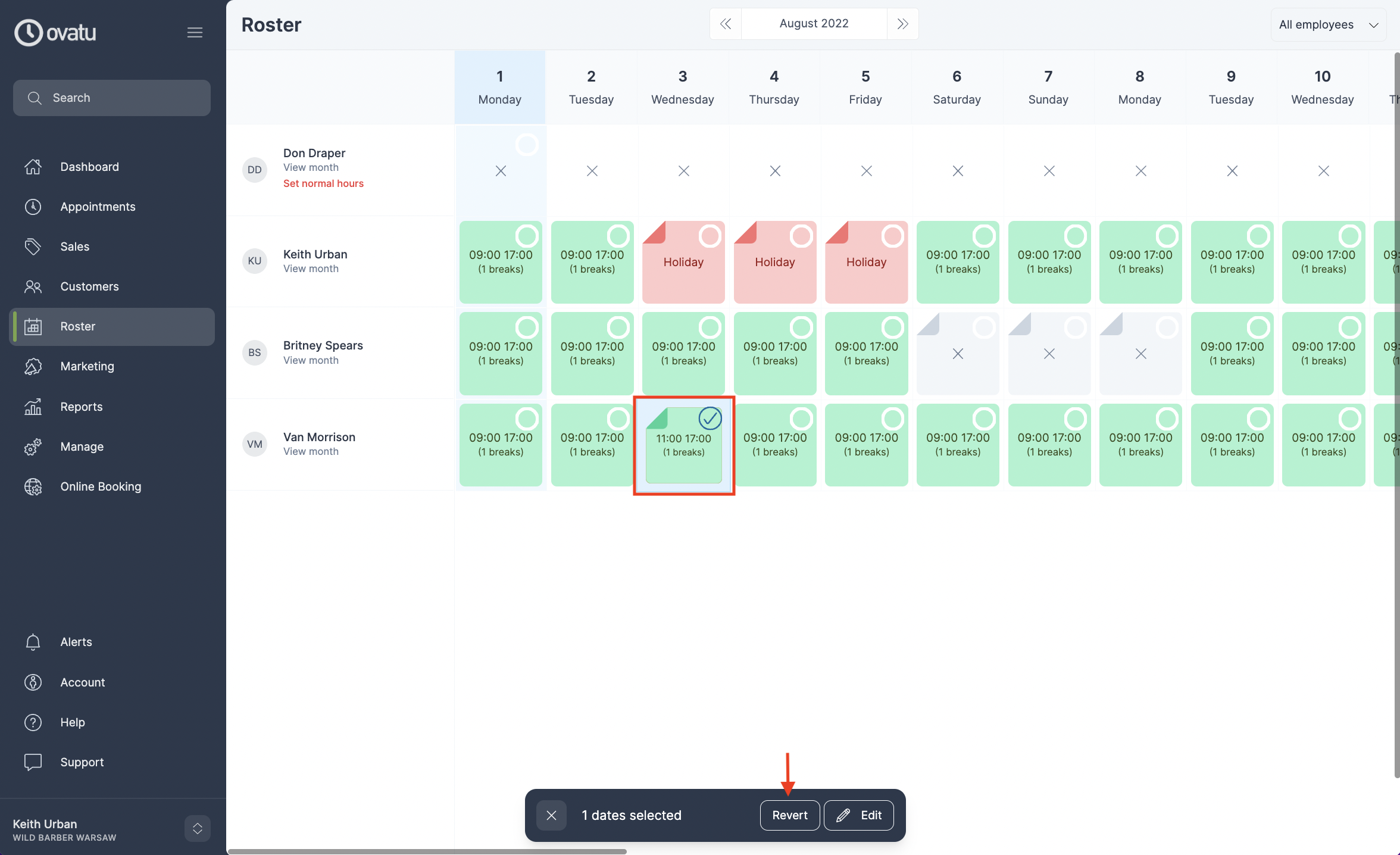
Task: Click the Alerts bell icon
Action: (x=33, y=642)
